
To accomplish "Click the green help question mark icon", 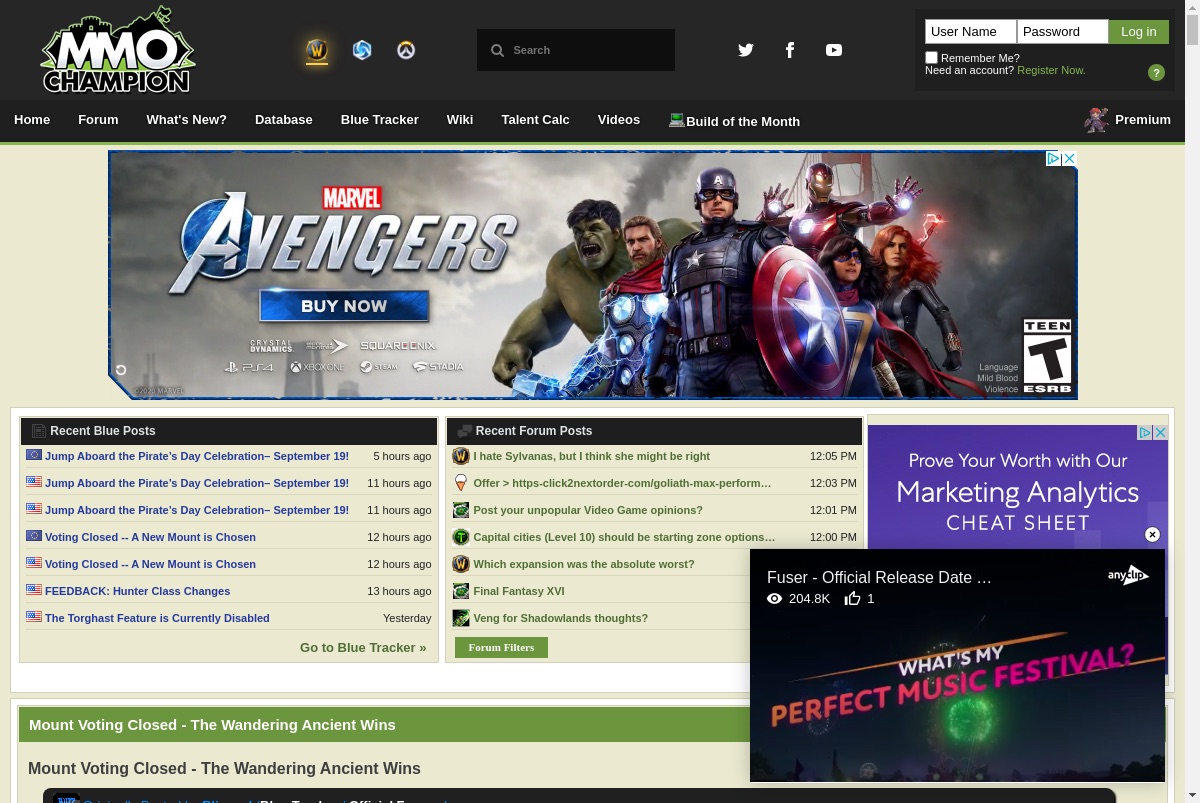I will (1156, 72).
